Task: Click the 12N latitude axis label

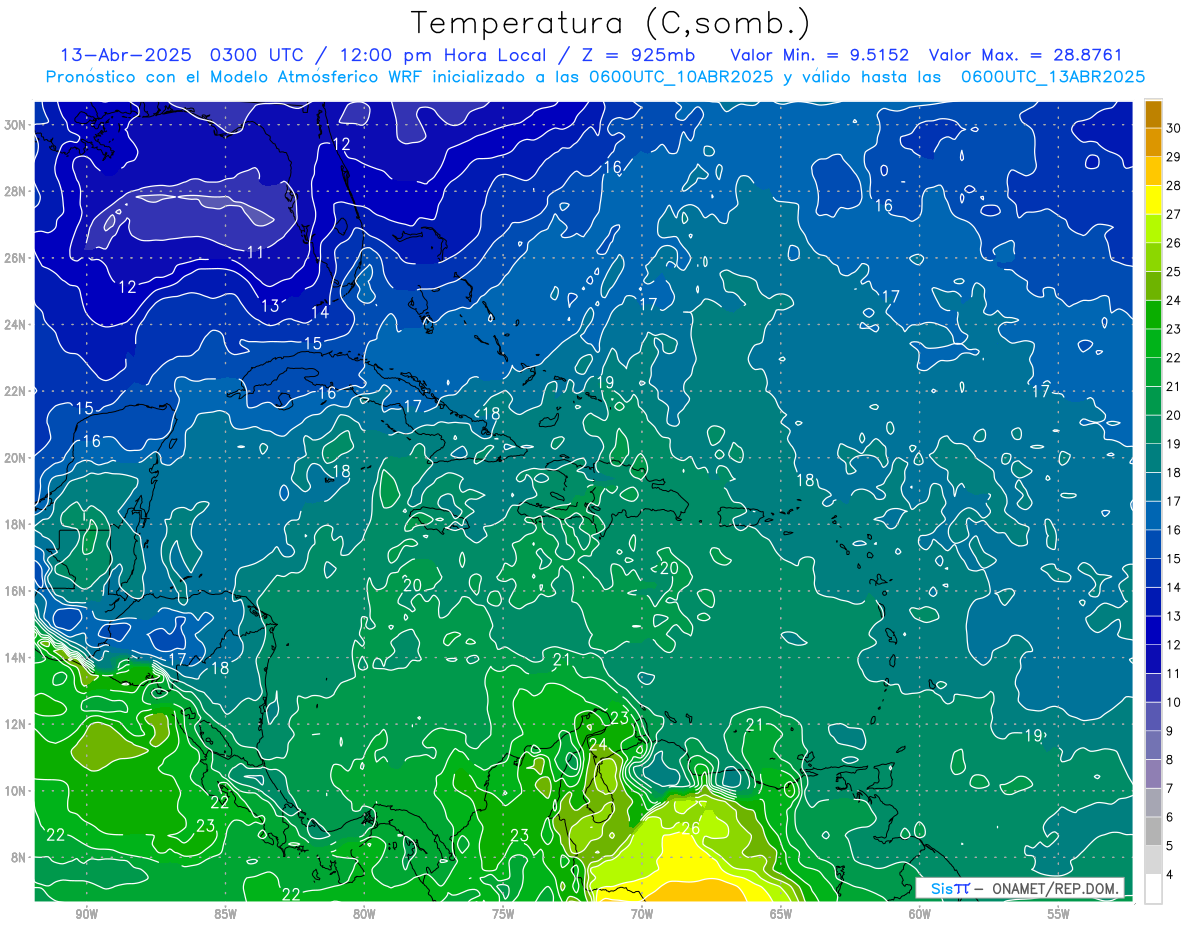Action: [x=16, y=724]
